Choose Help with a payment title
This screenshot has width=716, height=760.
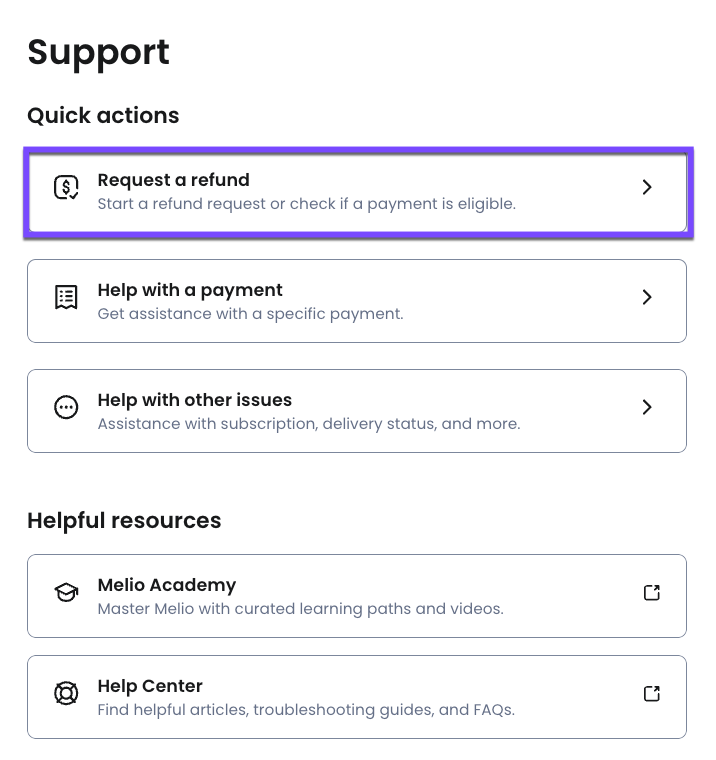pyautogui.click(x=190, y=290)
